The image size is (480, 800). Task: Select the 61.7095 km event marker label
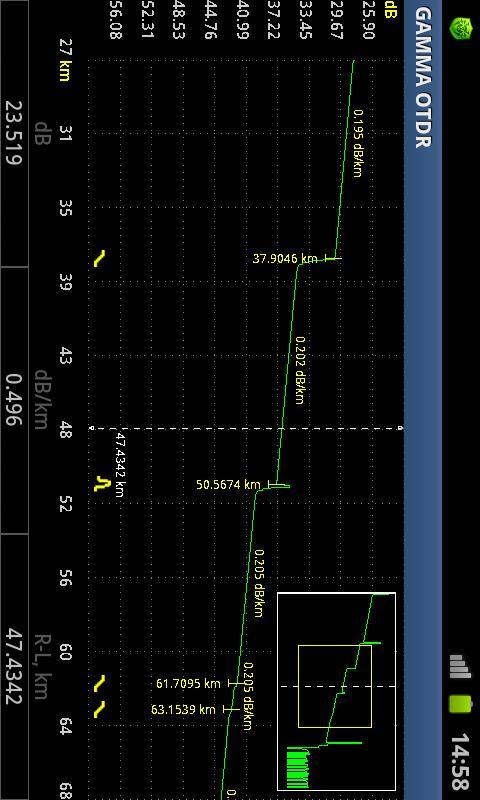coord(188,683)
